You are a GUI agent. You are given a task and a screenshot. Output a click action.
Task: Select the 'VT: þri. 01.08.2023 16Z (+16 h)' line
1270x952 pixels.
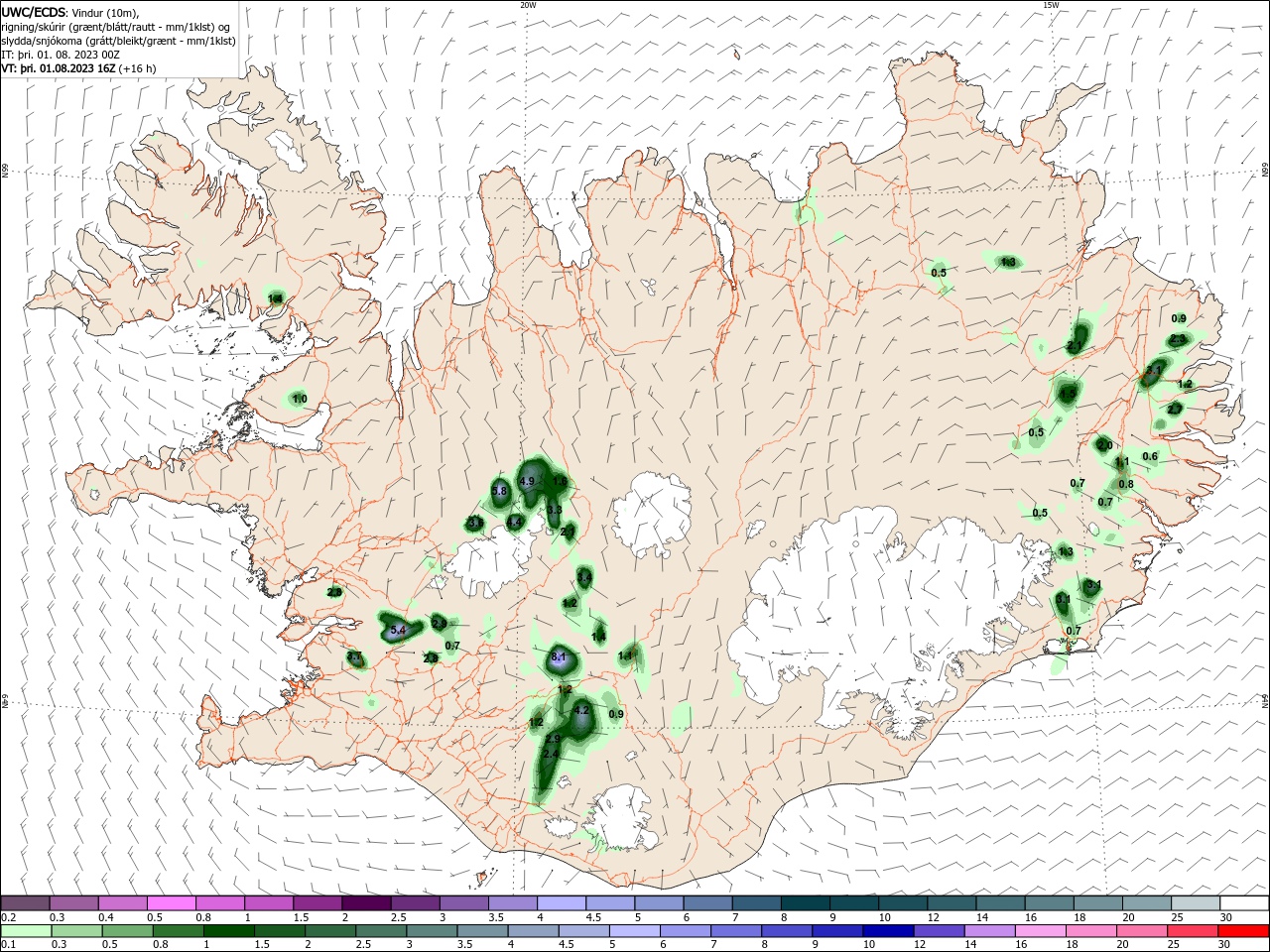tap(78, 68)
